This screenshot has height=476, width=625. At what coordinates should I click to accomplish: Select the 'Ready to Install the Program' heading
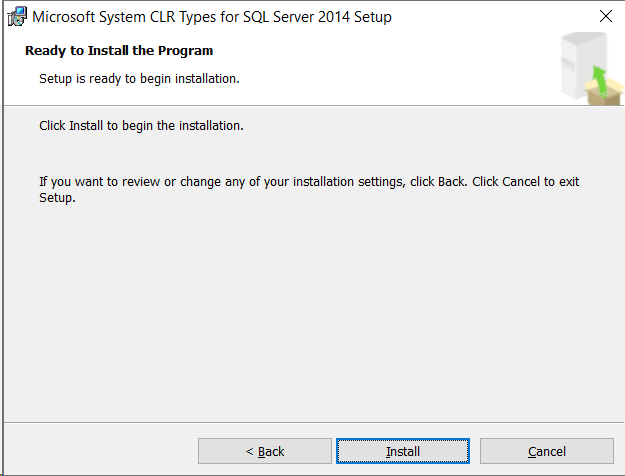coord(119,51)
